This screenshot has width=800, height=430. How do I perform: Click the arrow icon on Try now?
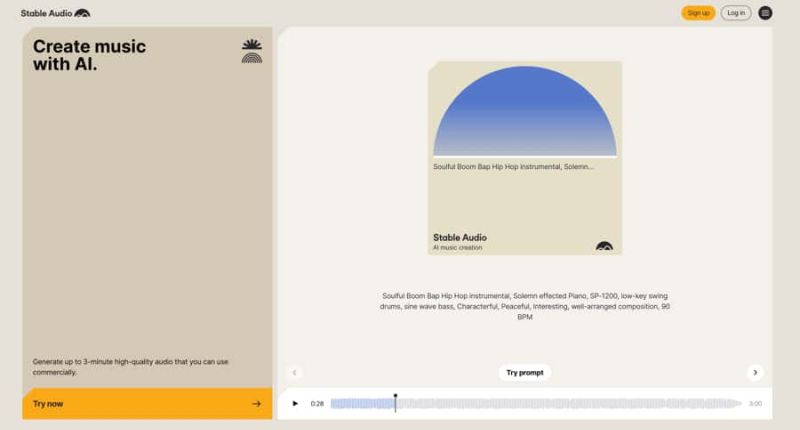click(256, 404)
